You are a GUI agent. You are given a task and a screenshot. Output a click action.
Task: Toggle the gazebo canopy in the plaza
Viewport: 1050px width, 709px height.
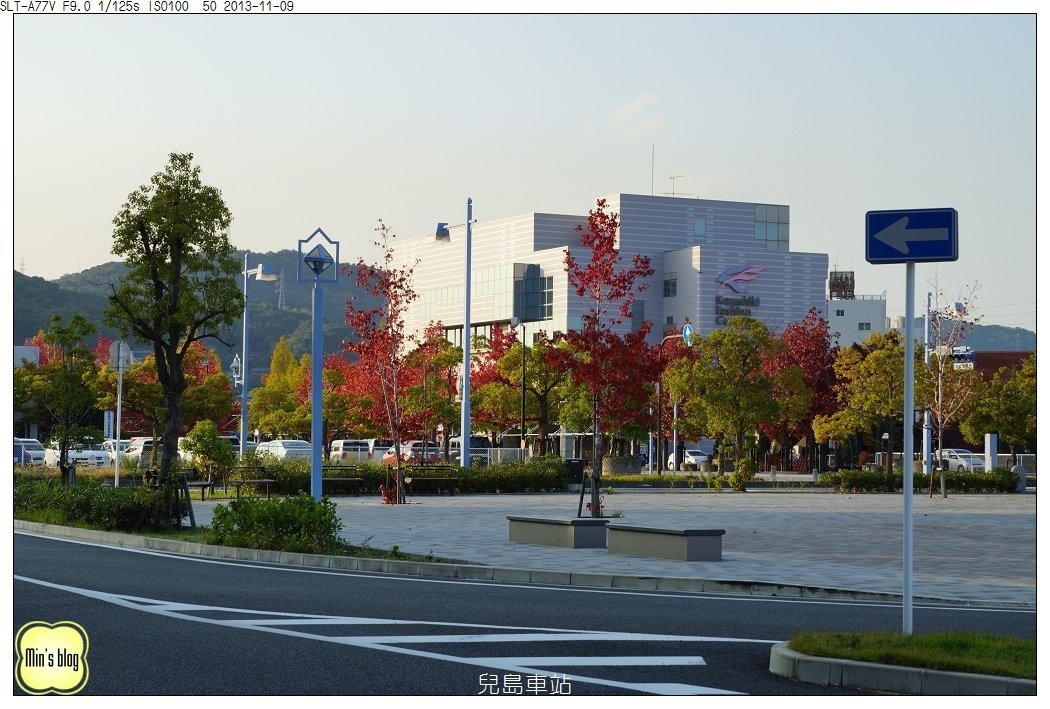[x=569, y=432]
